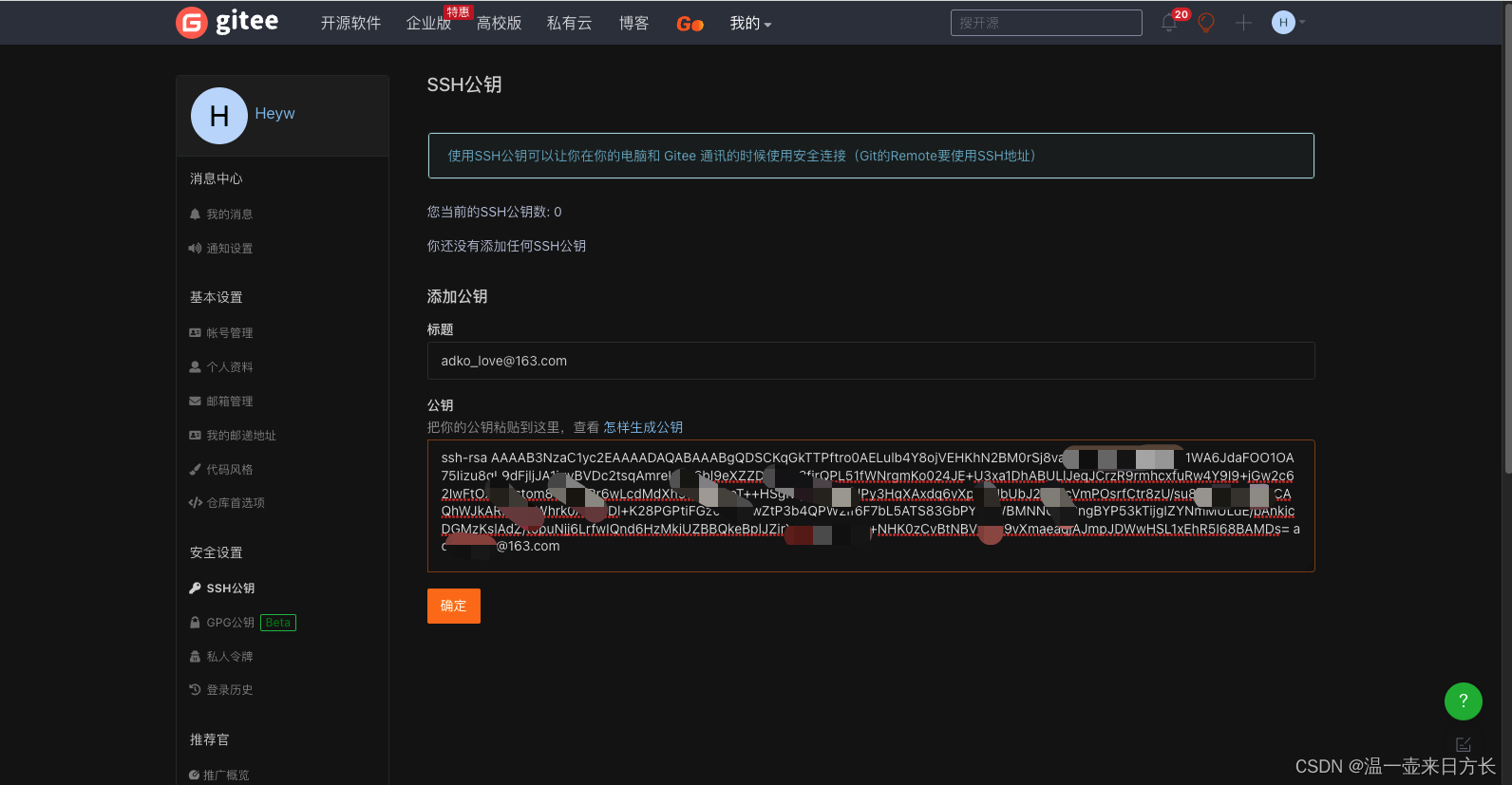
Task: Open the Go icon link in the navbar
Action: (x=690, y=24)
